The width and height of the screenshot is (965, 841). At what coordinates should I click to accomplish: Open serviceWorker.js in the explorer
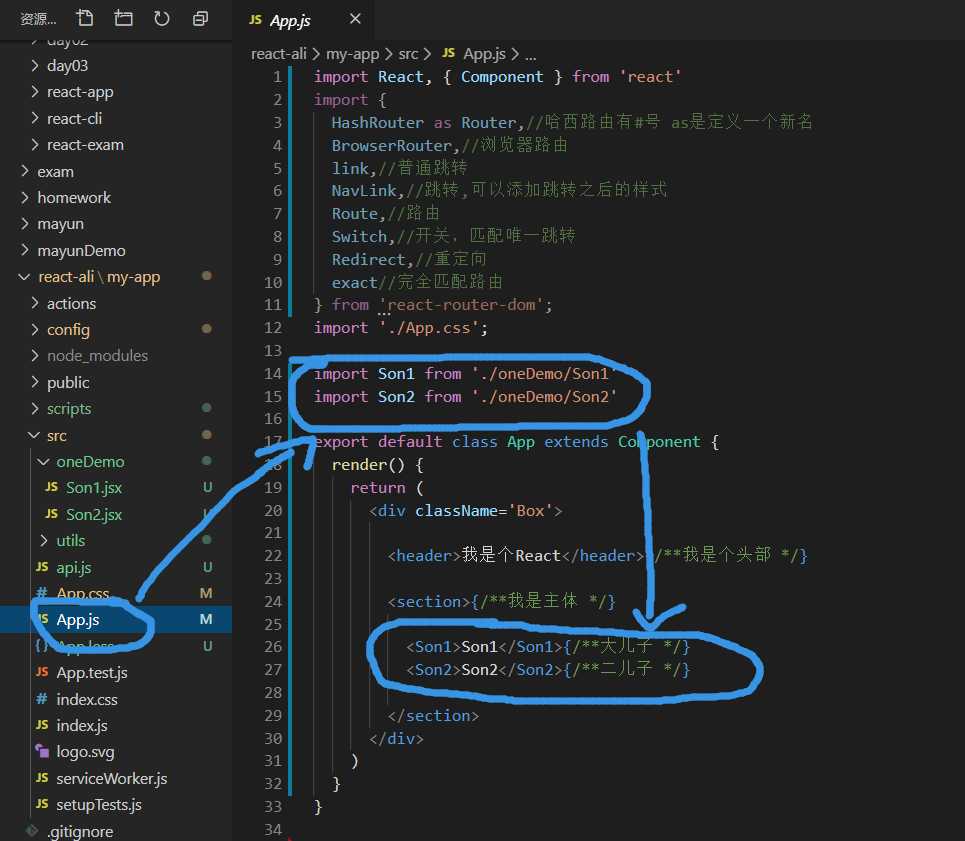[111, 778]
